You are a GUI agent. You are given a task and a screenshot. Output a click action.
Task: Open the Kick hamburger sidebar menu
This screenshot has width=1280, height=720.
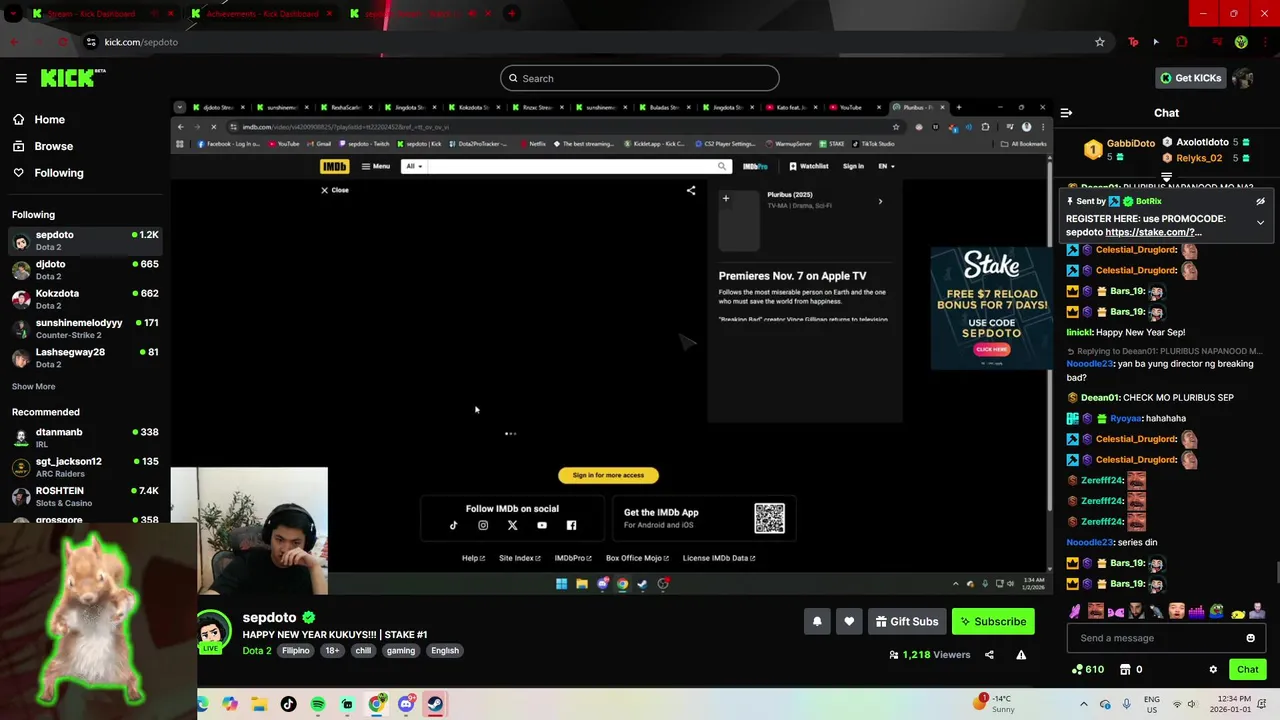point(21,78)
